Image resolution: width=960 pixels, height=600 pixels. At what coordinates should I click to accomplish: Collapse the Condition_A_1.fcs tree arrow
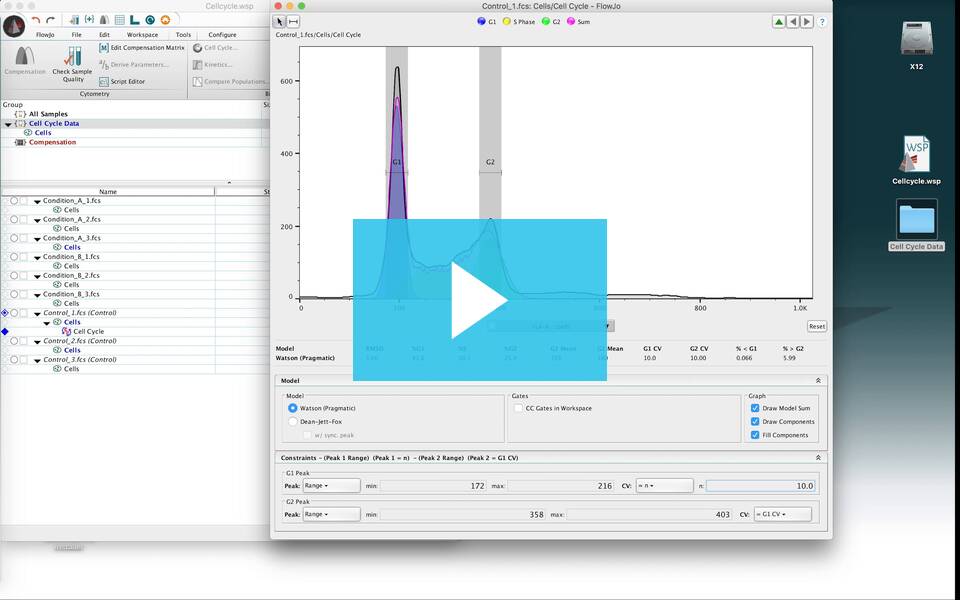pos(37,201)
